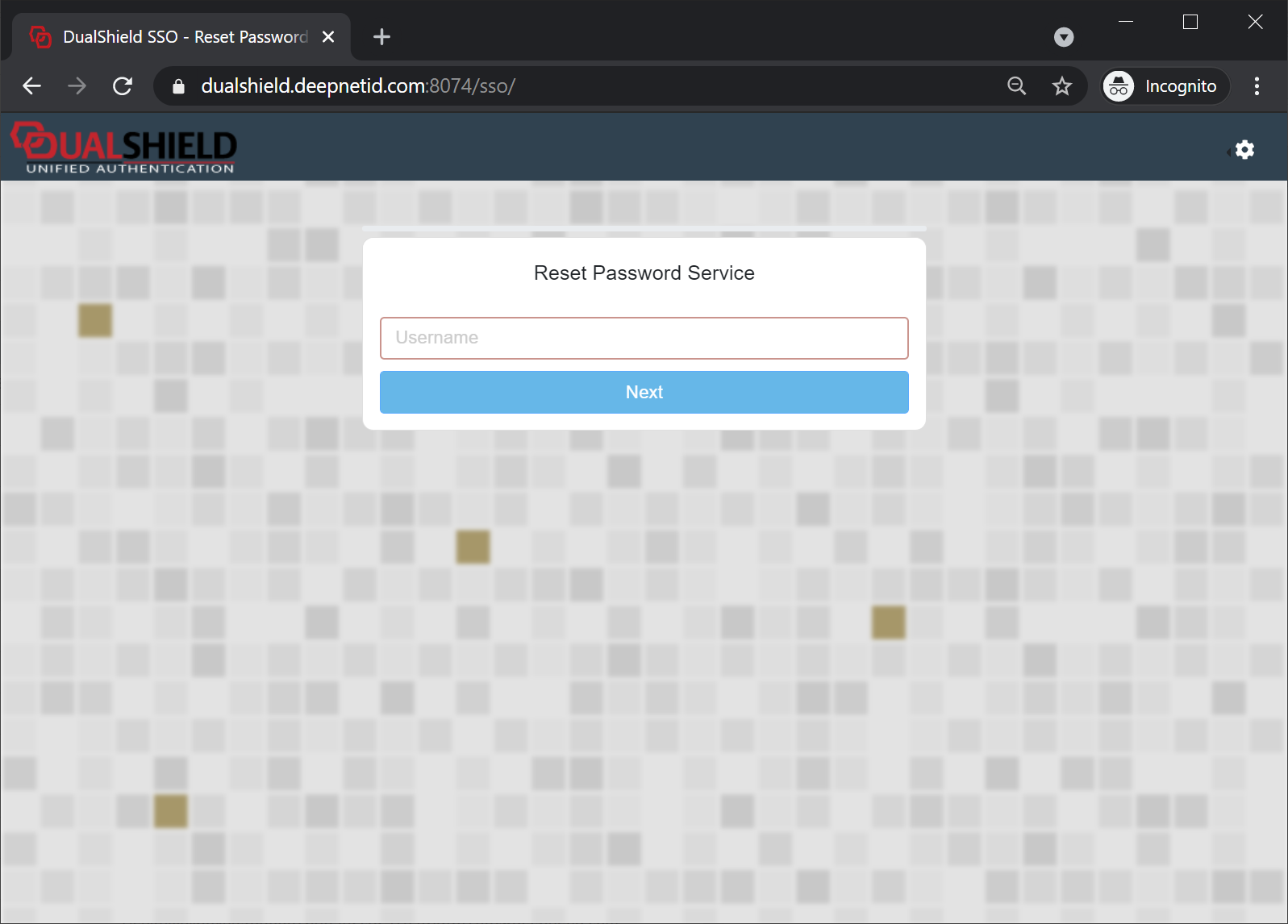This screenshot has width=1288, height=924.
Task: Open Chrome's three-dot menu
Action: click(x=1256, y=86)
